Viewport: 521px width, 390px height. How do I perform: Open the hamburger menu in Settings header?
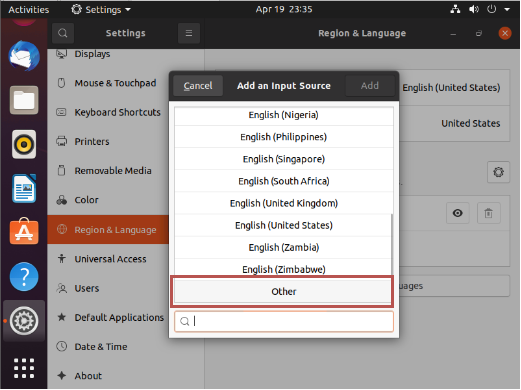[x=189, y=33]
